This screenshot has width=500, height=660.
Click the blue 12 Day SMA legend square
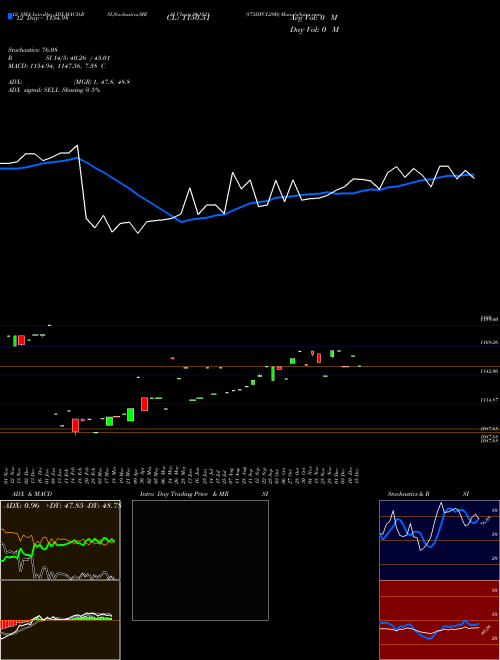10,17
